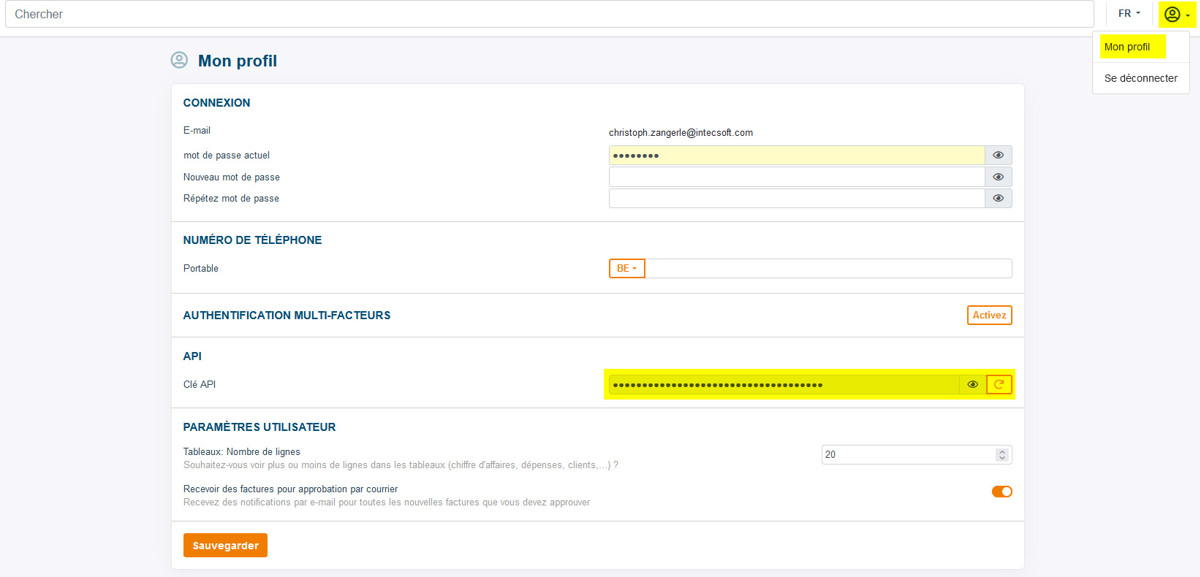Open the FR language dropdown
The height and width of the screenshot is (577, 1200).
(1129, 14)
